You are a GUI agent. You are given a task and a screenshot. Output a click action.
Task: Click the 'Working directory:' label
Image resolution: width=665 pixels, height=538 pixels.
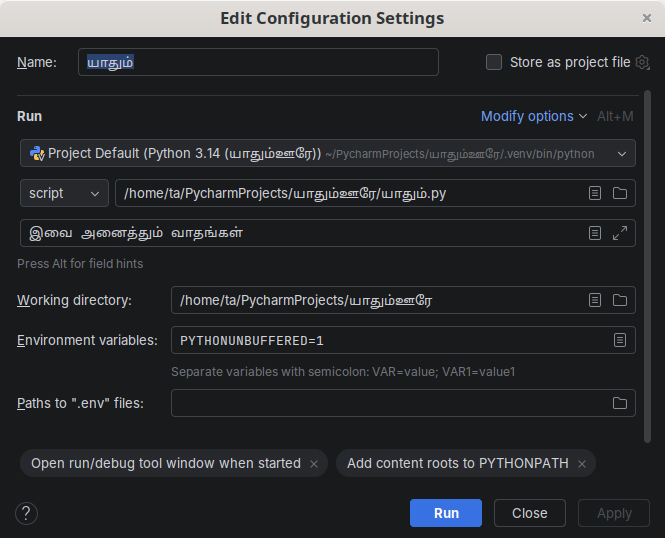(74, 300)
